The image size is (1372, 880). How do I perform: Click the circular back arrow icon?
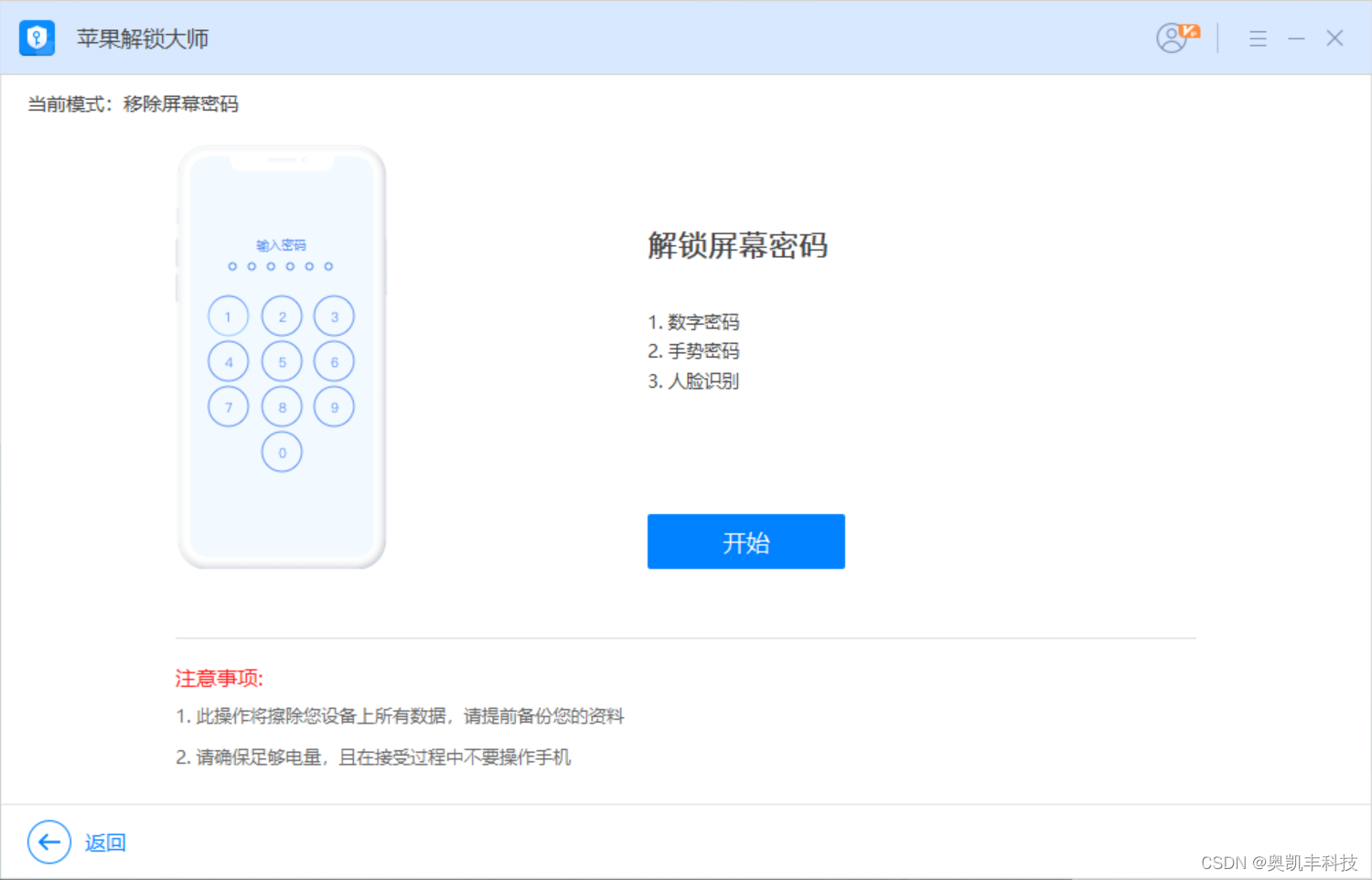(49, 842)
